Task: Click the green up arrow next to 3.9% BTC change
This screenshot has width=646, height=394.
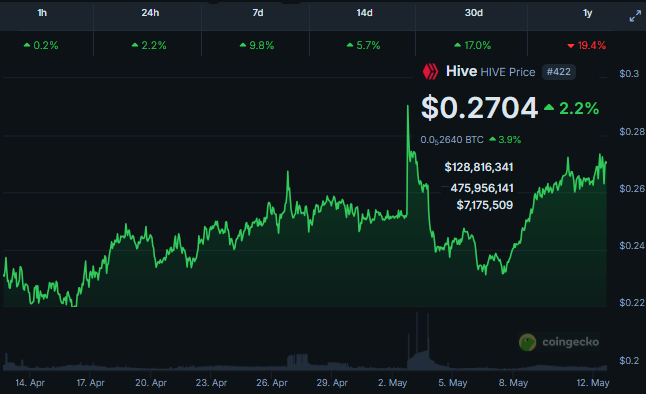Action: pos(492,139)
